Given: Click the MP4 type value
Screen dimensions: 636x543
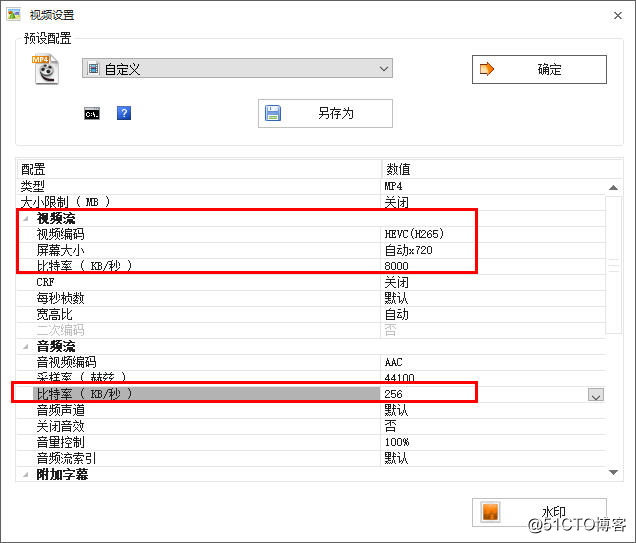Looking at the screenshot, I should click(x=393, y=186).
